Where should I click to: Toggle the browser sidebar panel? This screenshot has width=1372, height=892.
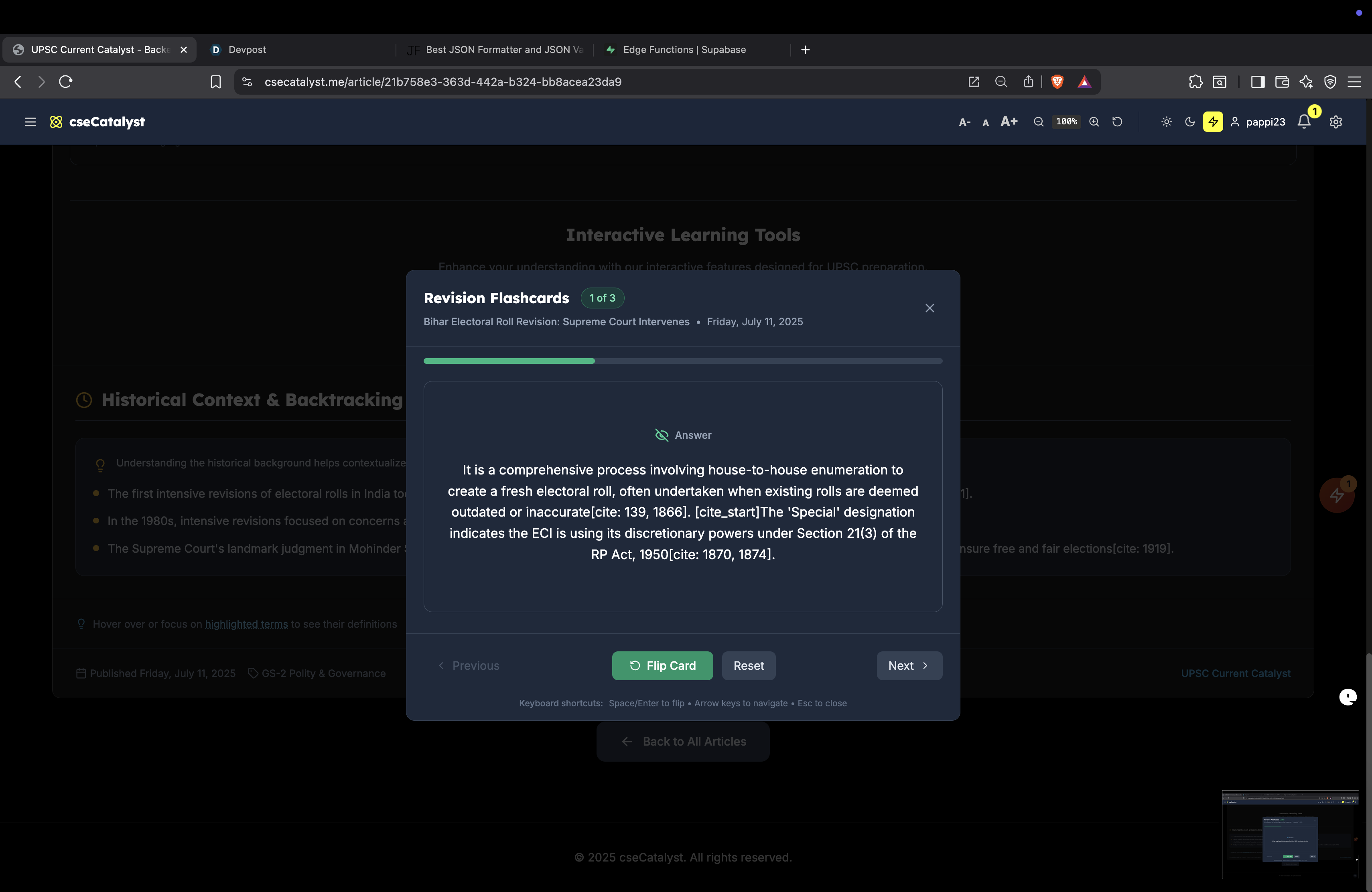(1257, 82)
